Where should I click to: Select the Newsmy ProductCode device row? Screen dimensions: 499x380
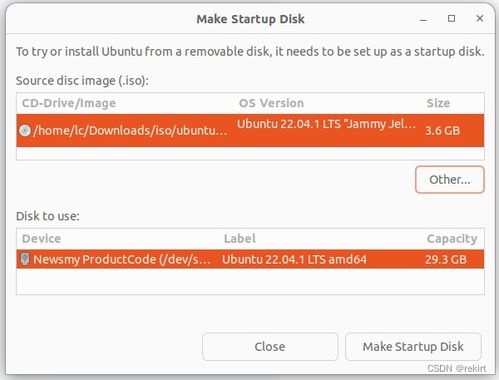click(x=250, y=259)
